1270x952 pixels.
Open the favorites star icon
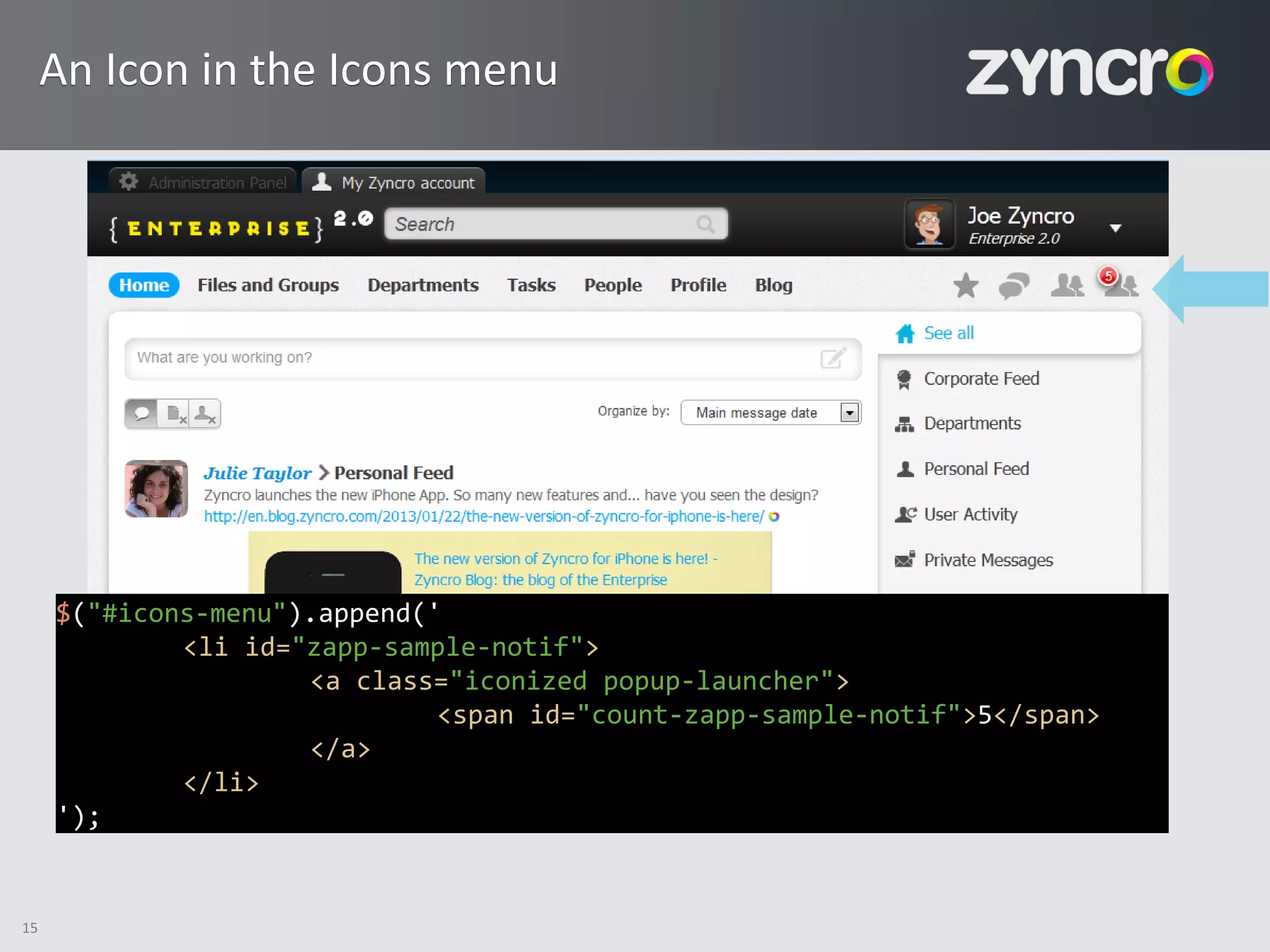pos(966,286)
